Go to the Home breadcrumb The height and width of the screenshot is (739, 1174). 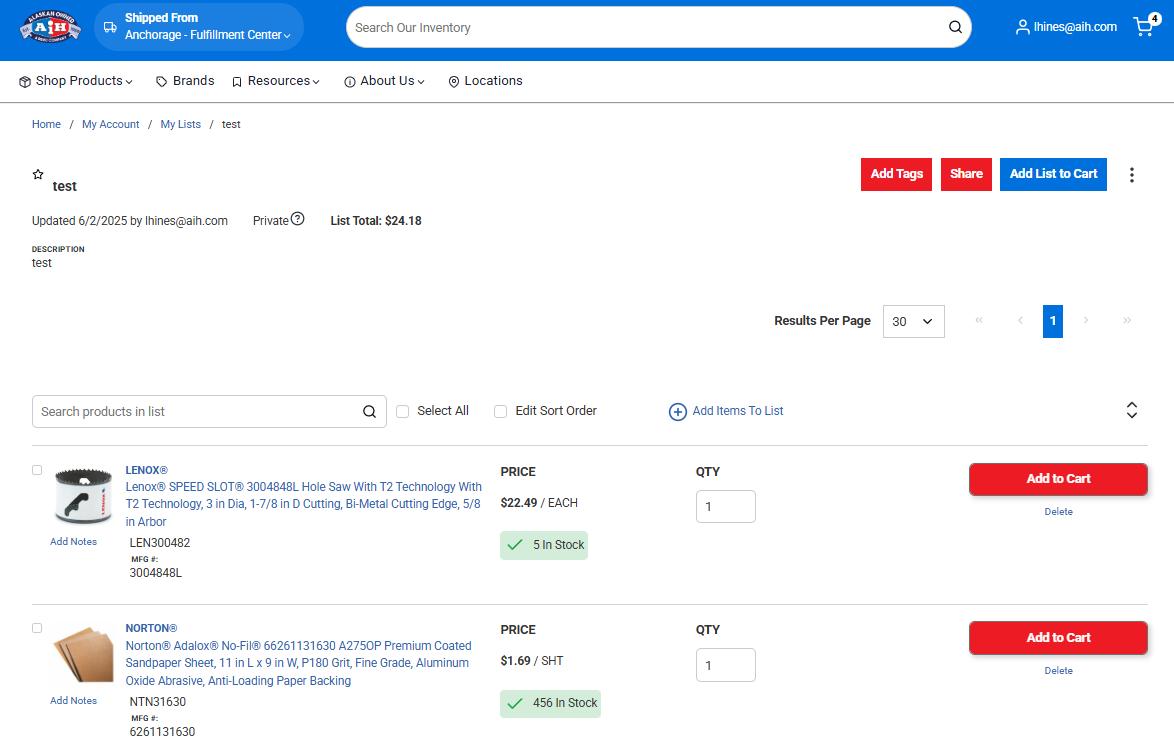point(46,124)
